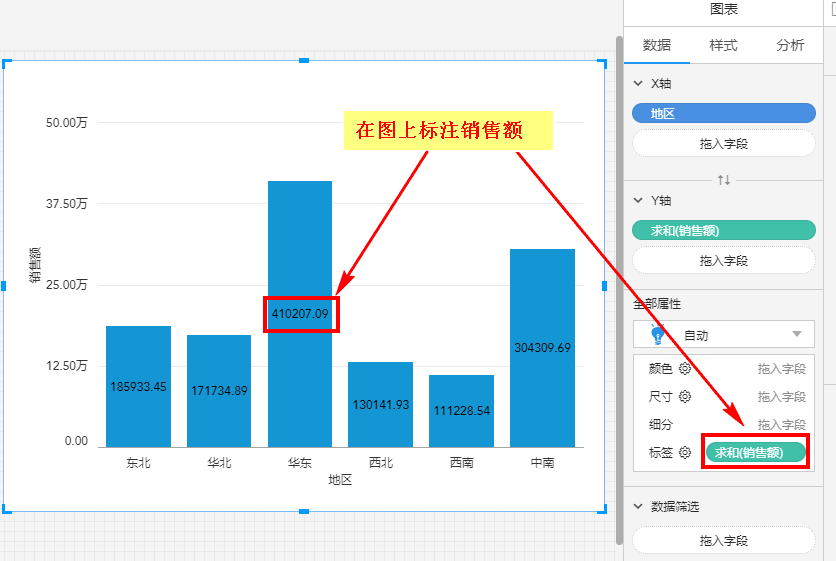Image resolution: width=836 pixels, height=561 pixels.
Task: Open the 标签 settings gear icon
Action: pyautogui.click(x=685, y=452)
